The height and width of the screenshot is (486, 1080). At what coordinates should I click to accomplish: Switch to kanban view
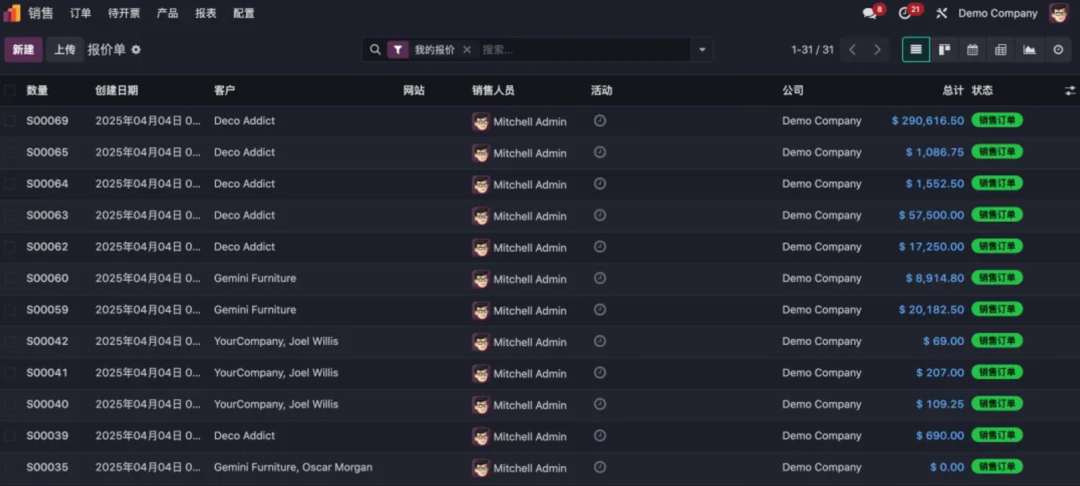tap(944, 50)
